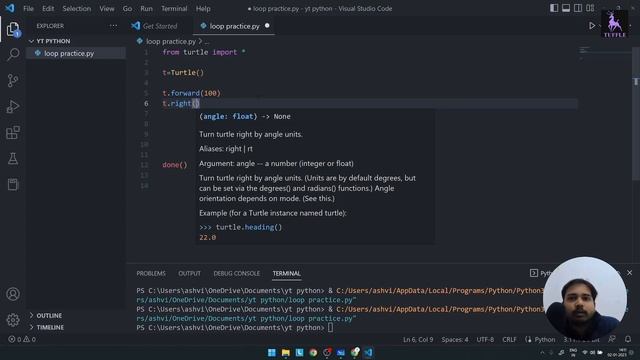Toggle panel layout icon in title bar
Viewport: 640px width, 360px height.
566,8
